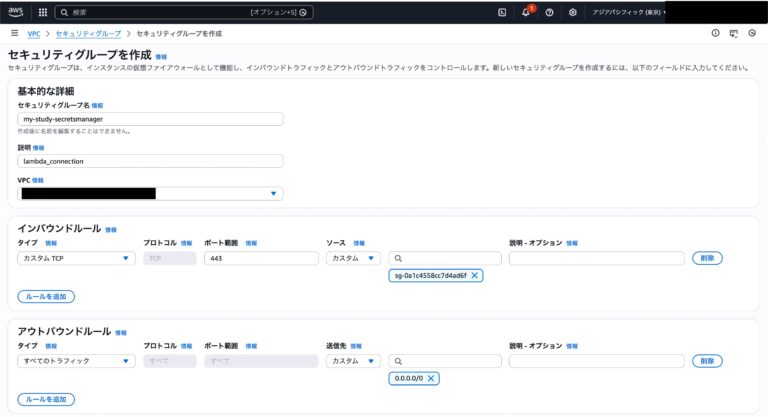The width and height of the screenshot is (768, 417).
Task: Open the info panel icon below the top bar
Action: [715, 33]
